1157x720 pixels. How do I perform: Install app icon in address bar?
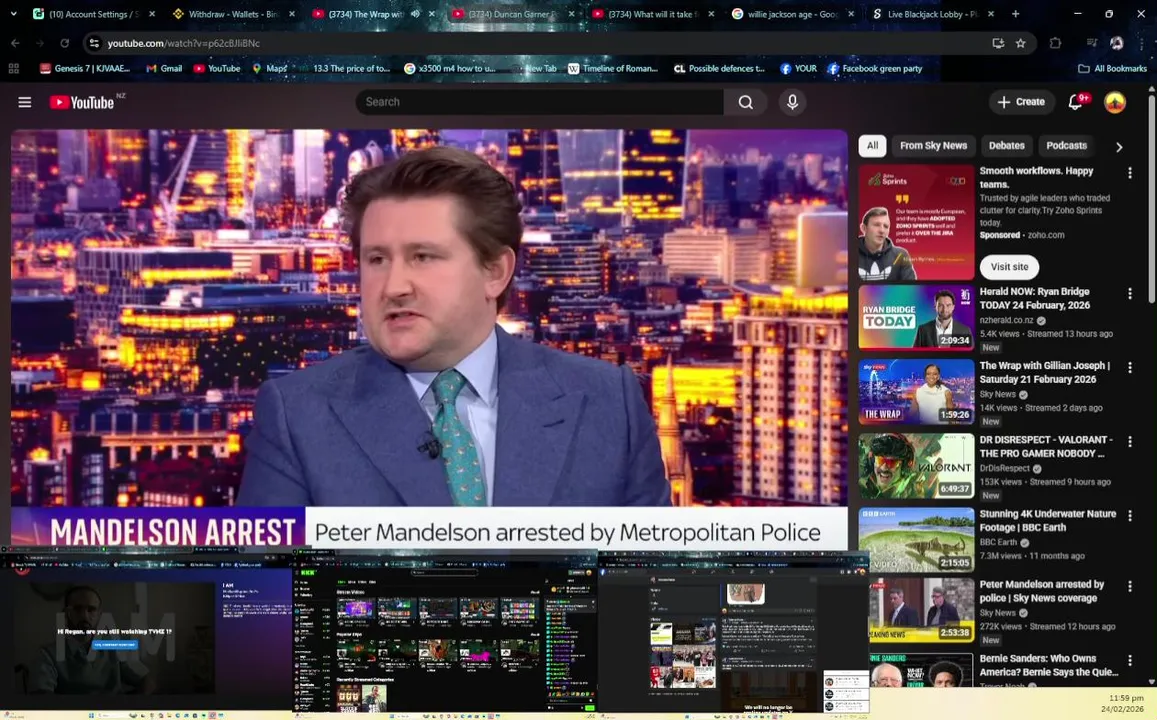point(998,44)
